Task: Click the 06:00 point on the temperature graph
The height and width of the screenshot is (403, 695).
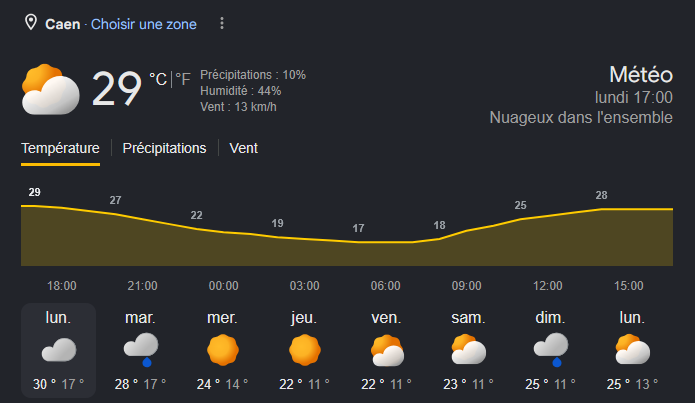Action: (385, 242)
